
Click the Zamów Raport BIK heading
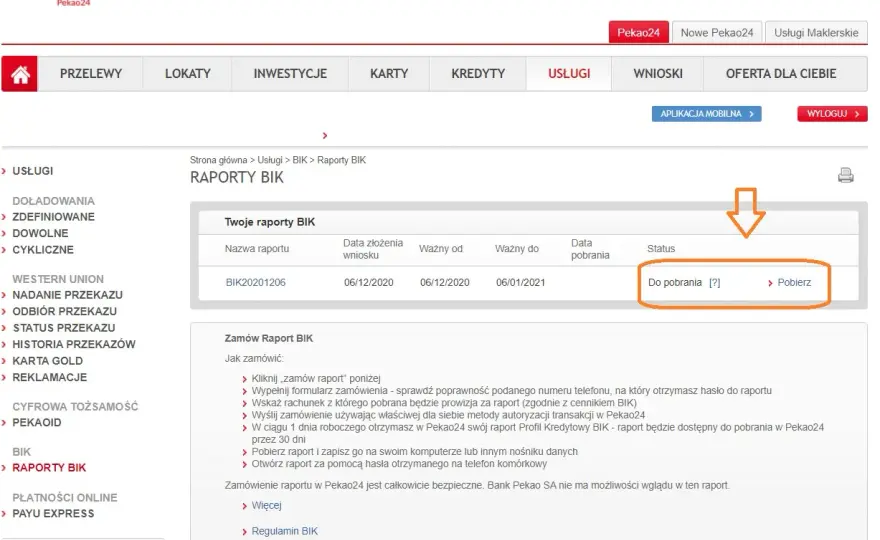click(268, 338)
